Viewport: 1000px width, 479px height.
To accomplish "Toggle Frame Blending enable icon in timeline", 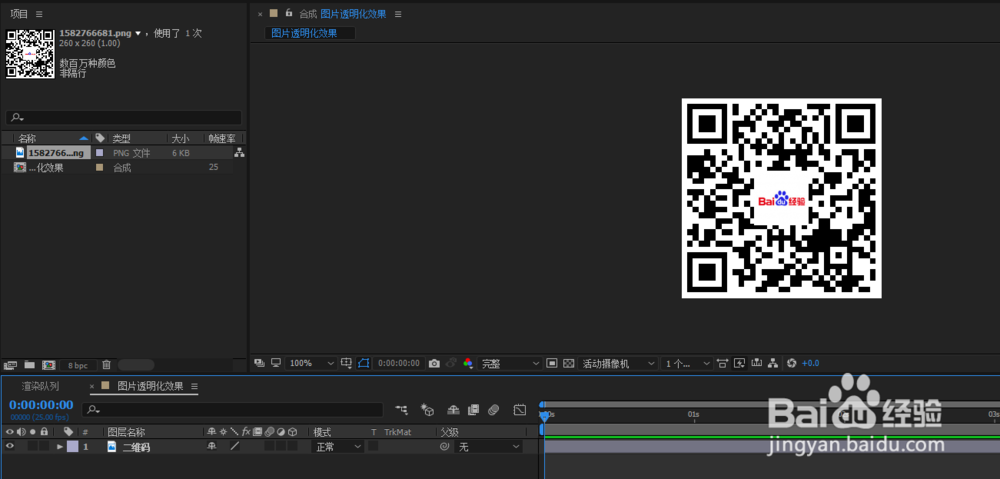I will tap(473, 409).
